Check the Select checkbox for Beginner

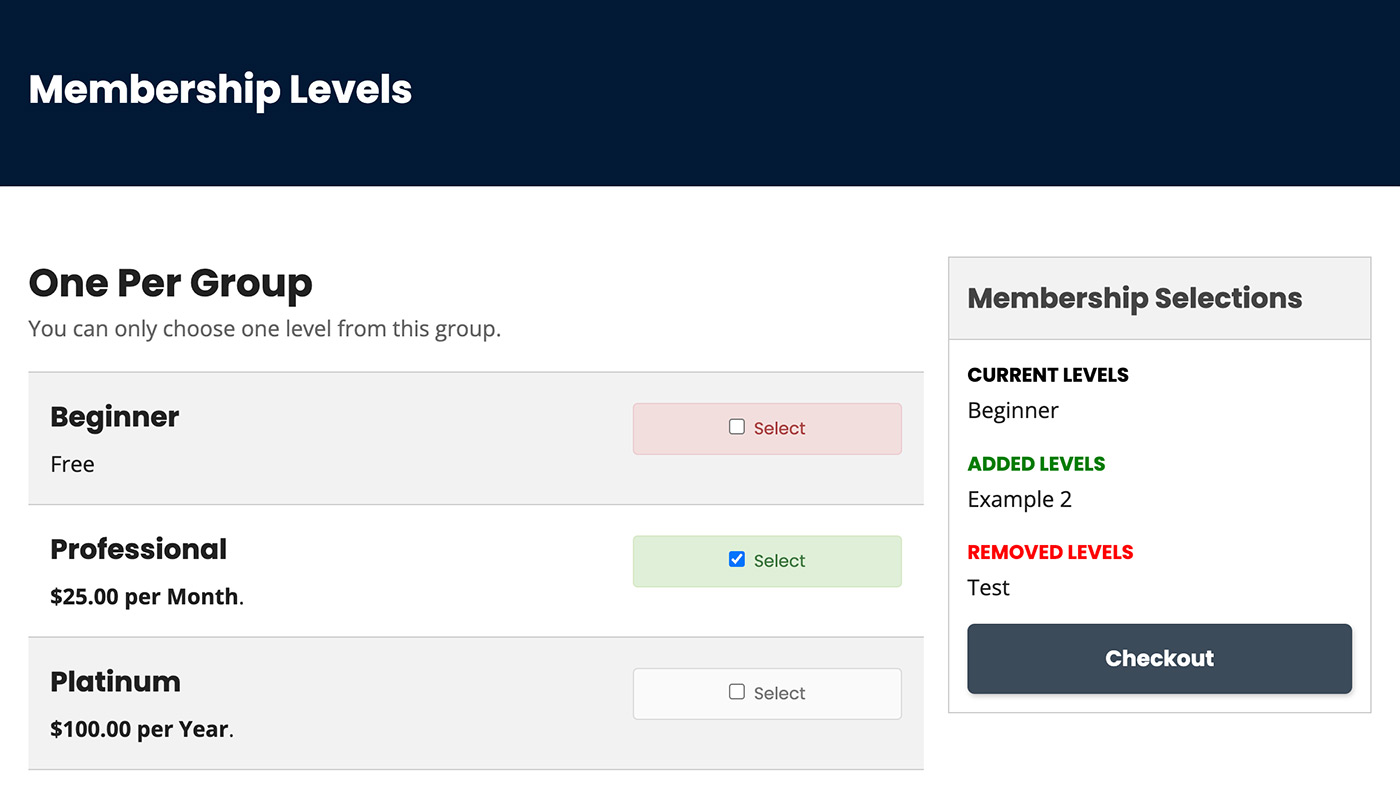pyautogui.click(x=737, y=426)
